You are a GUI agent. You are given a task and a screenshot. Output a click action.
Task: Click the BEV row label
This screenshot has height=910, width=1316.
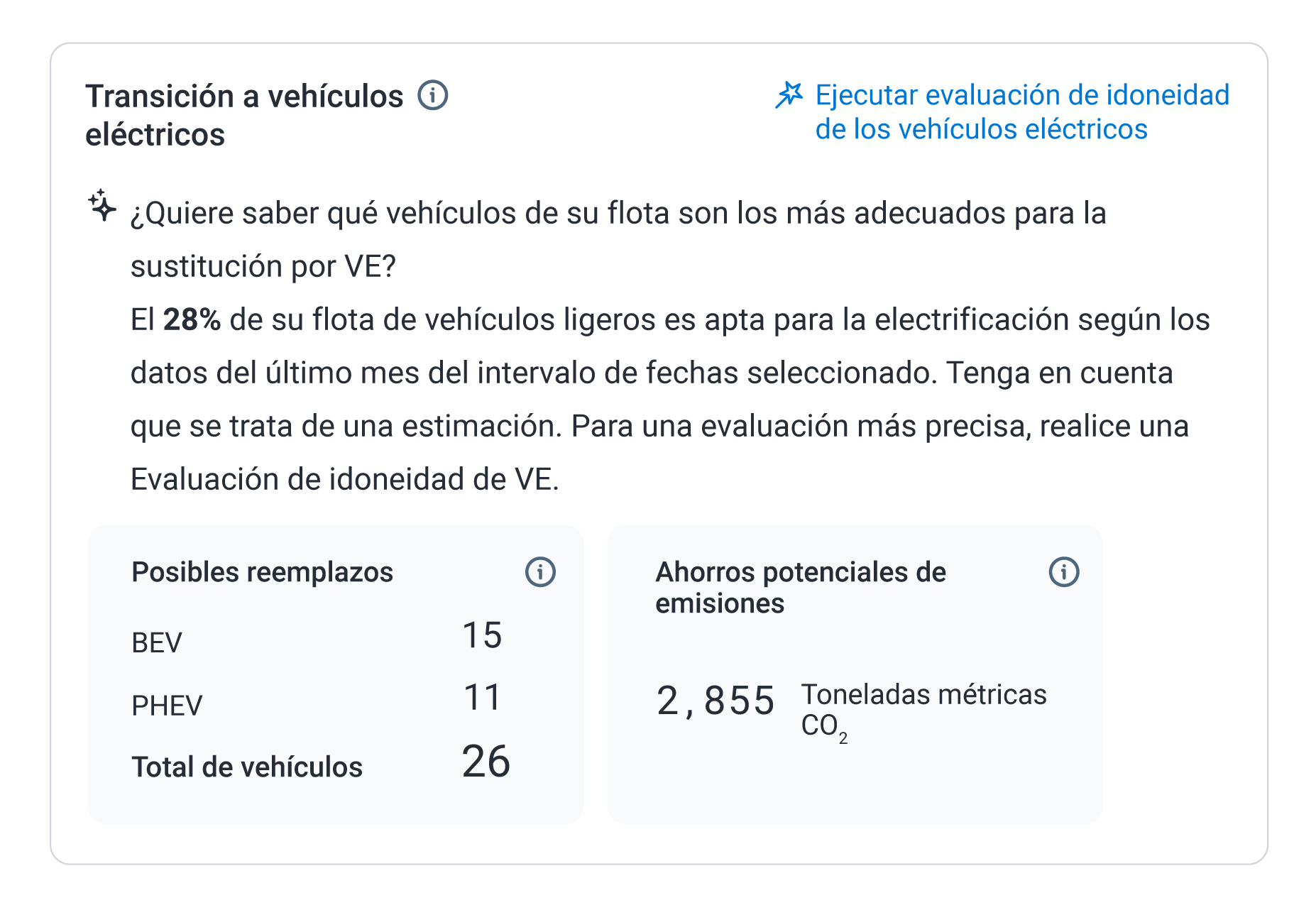156,641
